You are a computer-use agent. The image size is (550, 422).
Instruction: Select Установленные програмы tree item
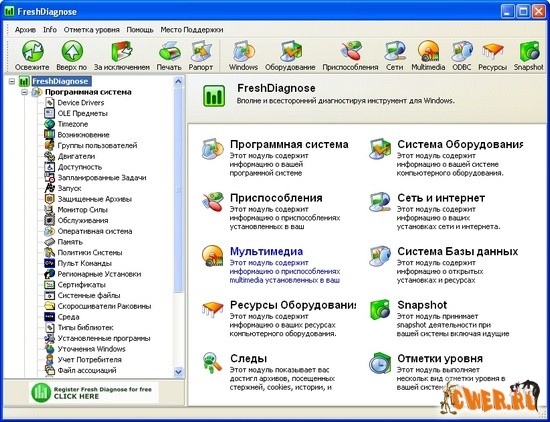104,339
